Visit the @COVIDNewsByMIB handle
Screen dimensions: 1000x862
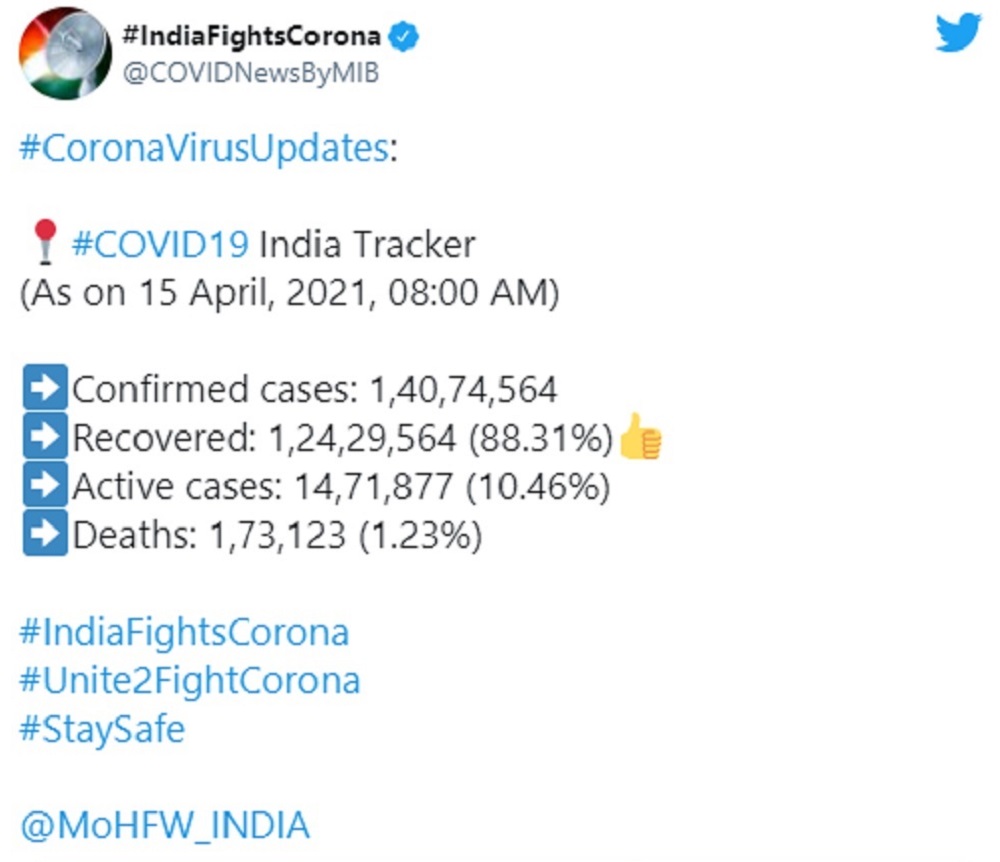pyautogui.click(x=249, y=73)
